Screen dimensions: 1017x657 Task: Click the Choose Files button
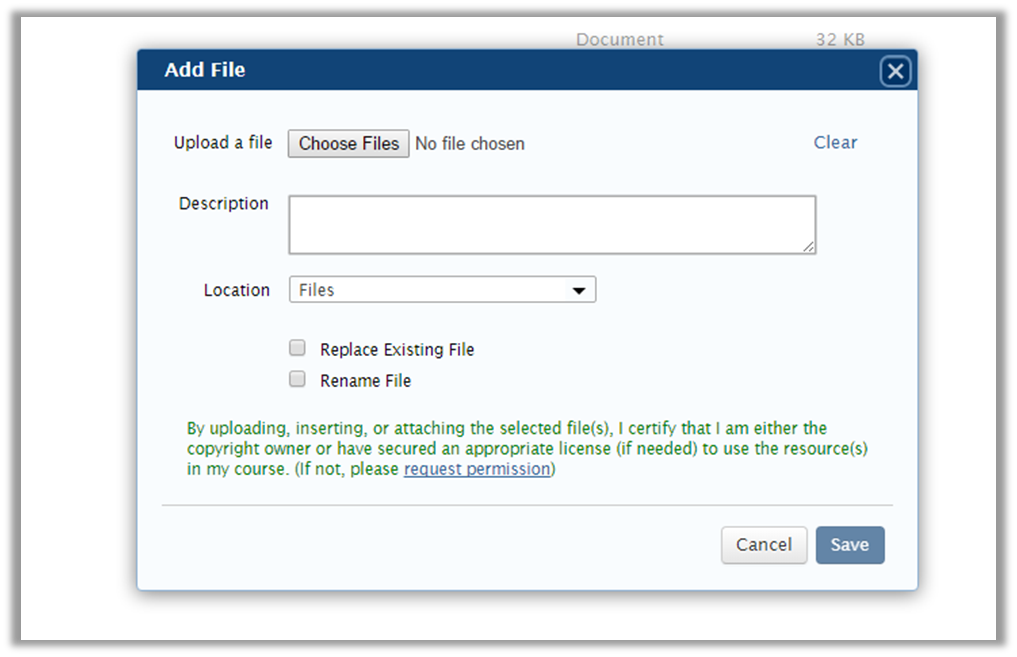(x=348, y=143)
